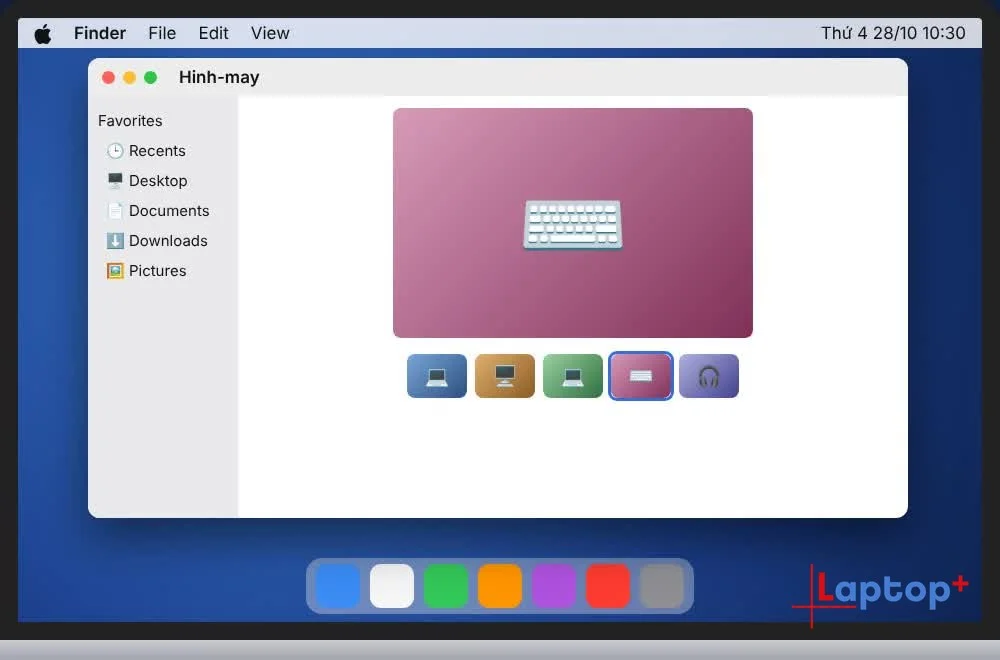Maximize the Hinh-may window
Viewport: 1000px width, 660px height.
(x=151, y=77)
